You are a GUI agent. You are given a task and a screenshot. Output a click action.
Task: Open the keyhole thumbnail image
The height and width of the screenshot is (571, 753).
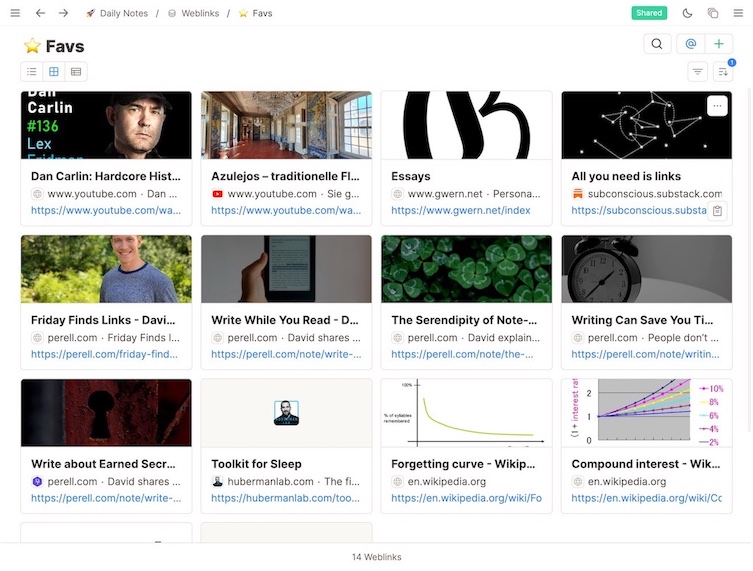pyautogui.click(x=106, y=413)
